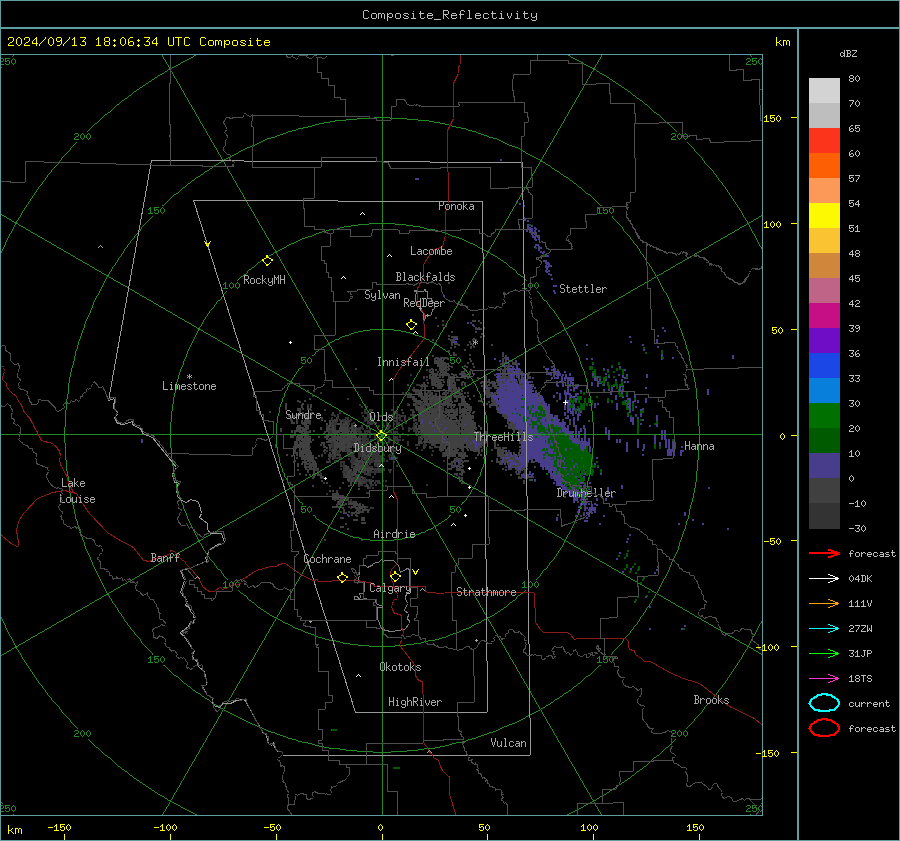Image resolution: width=900 pixels, height=841 pixels.
Task: Click the Innisfail town label
Action: 403,362
